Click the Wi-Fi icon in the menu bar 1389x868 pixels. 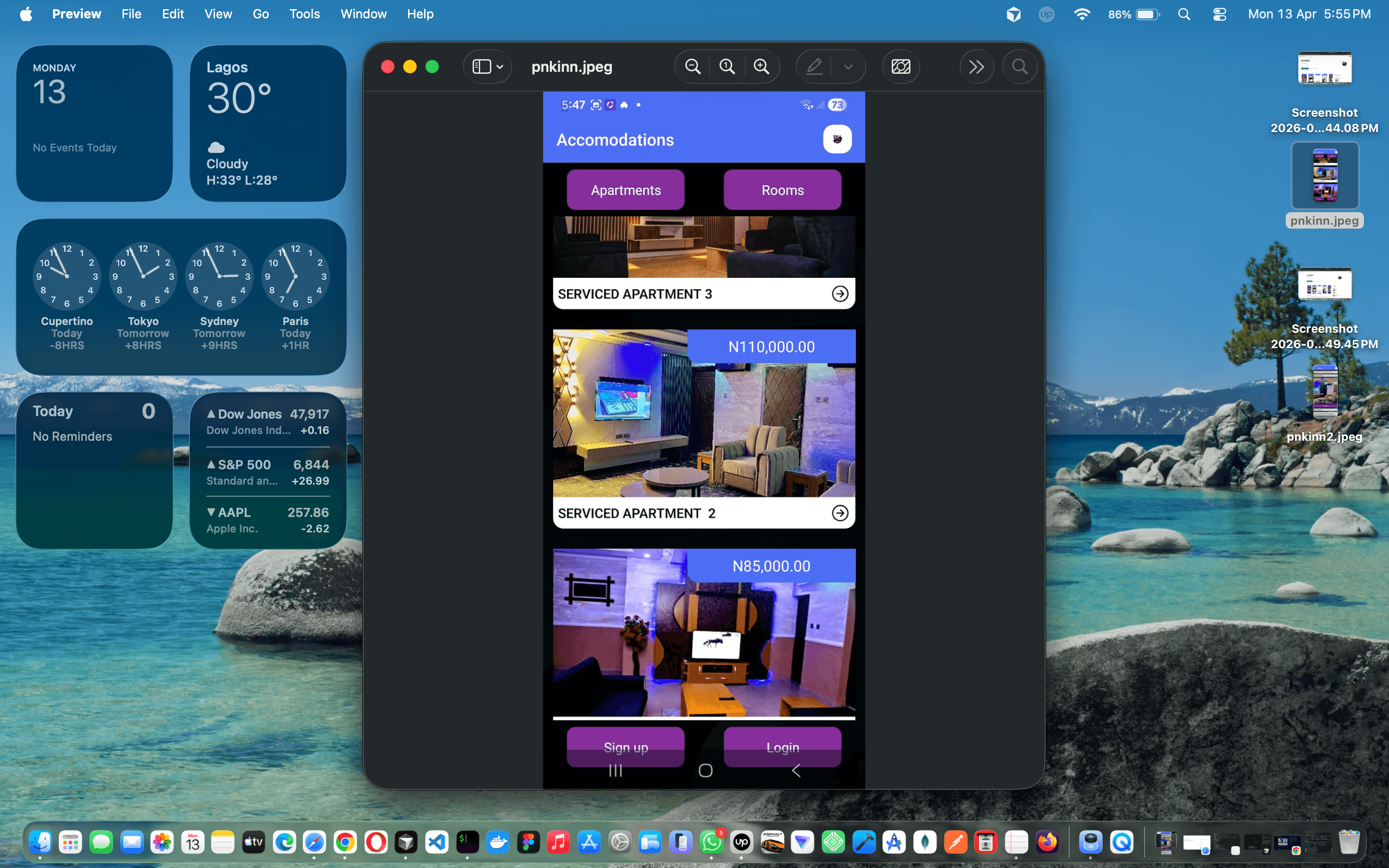[x=1082, y=14]
